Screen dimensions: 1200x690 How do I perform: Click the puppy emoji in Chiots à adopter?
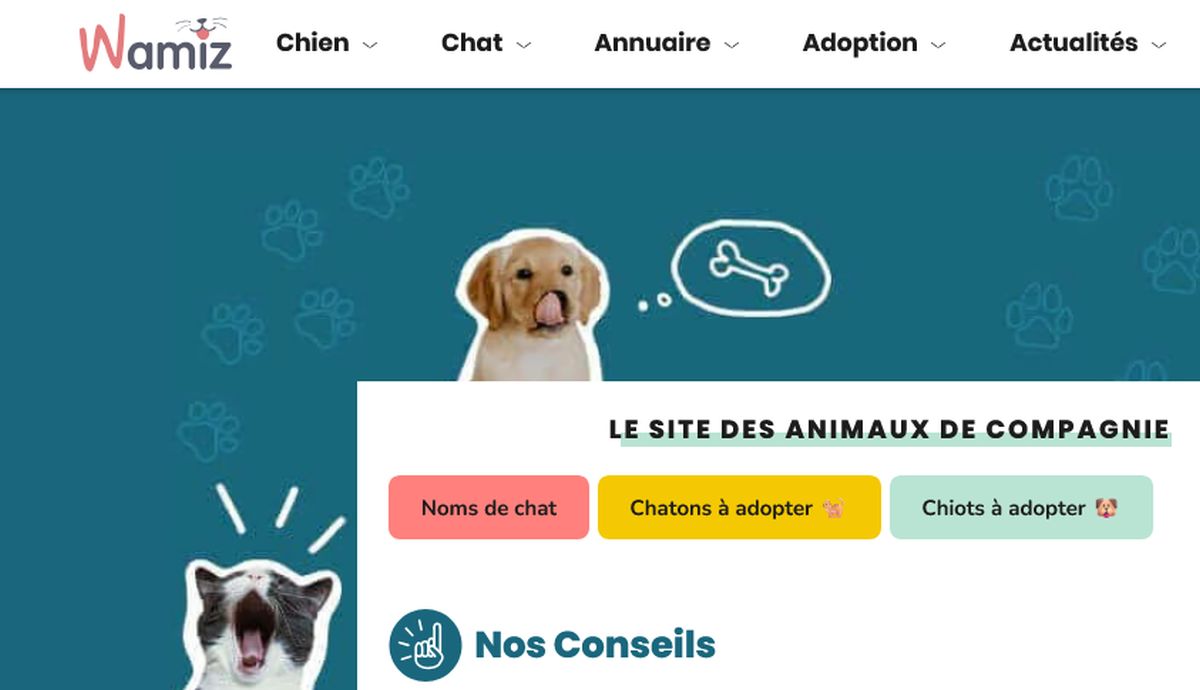point(1106,508)
